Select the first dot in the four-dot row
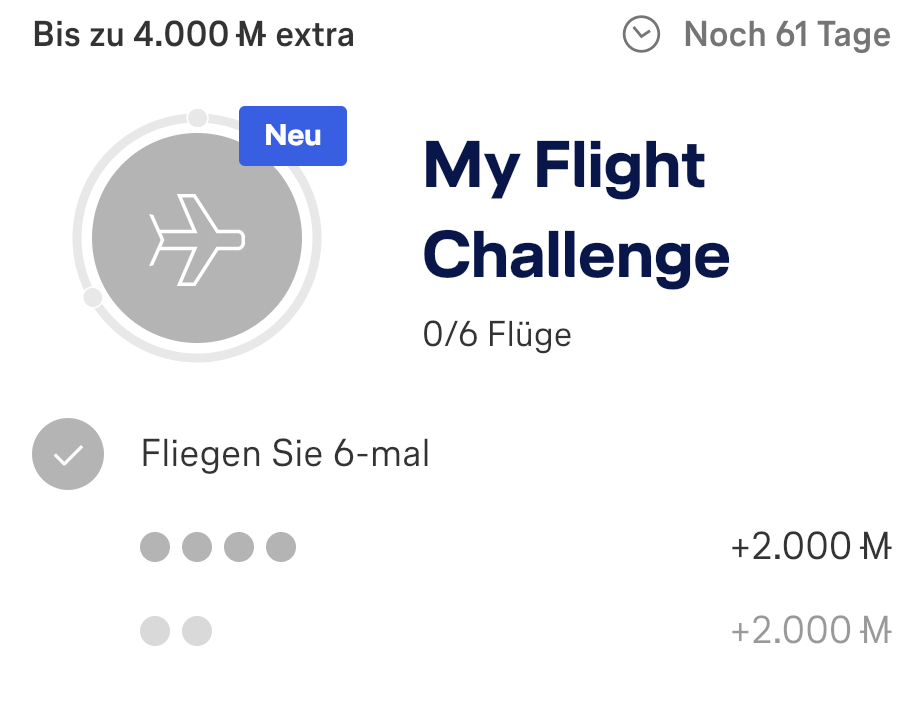This screenshot has height=713, width=908. point(155,547)
